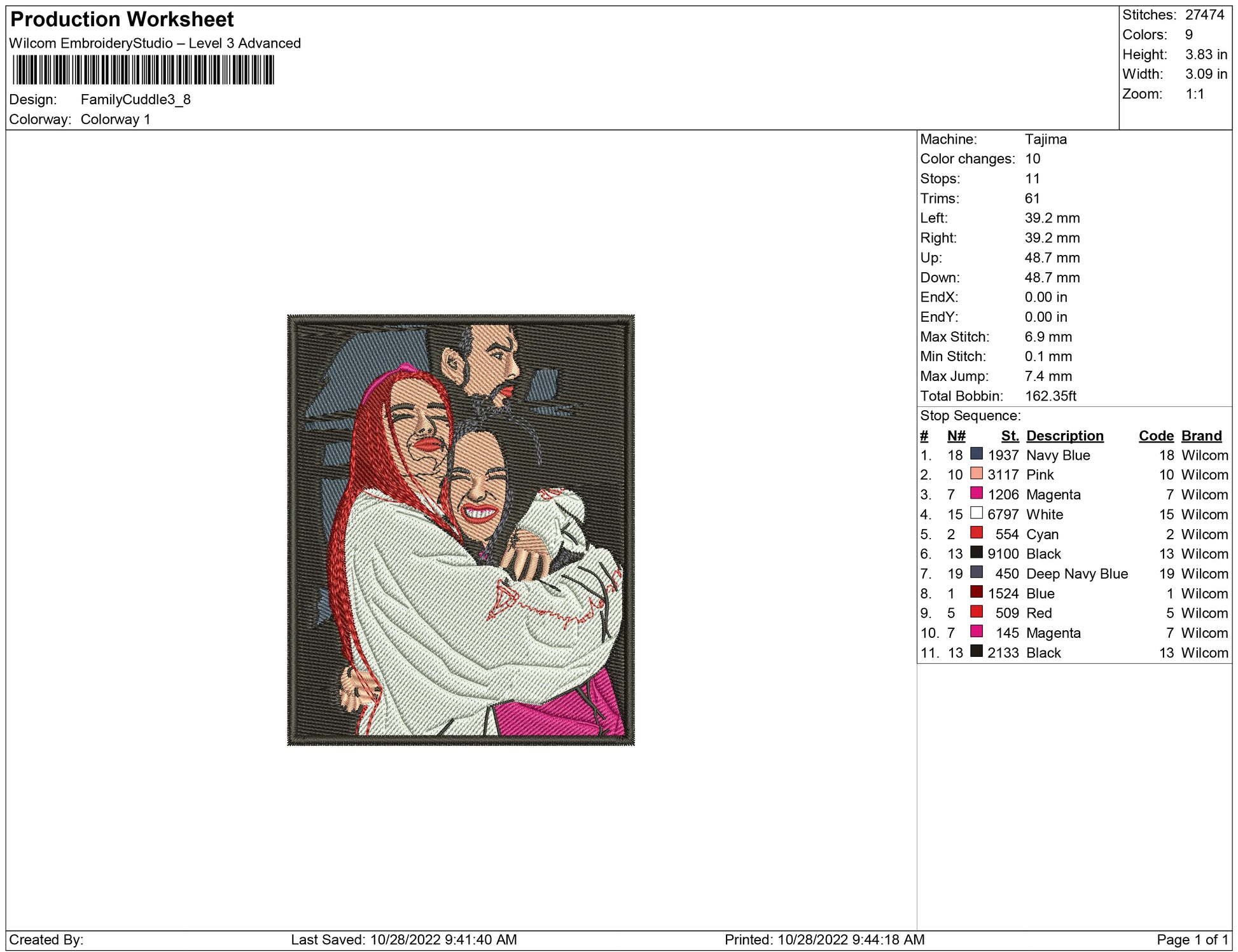Click the barcode under the Wilcom title
This screenshot has width=1238, height=952.
point(143,70)
